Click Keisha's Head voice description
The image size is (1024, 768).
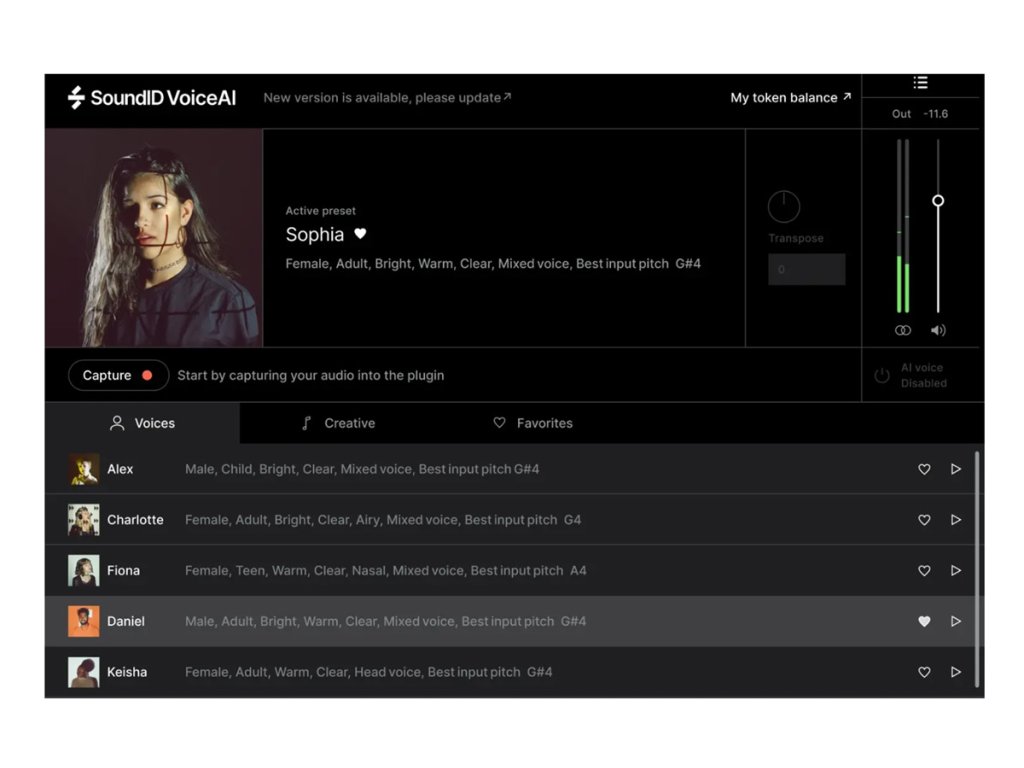(369, 672)
